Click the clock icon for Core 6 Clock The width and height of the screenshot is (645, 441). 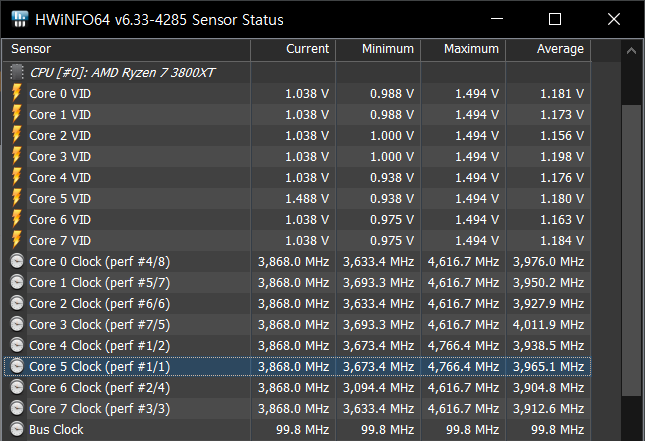[x=17, y=387]
